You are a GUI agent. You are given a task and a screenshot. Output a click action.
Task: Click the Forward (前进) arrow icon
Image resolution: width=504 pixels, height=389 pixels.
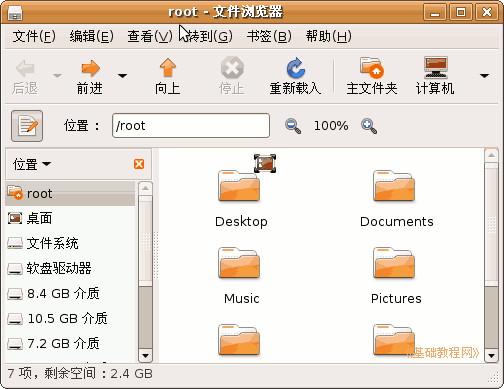point(90,68)
